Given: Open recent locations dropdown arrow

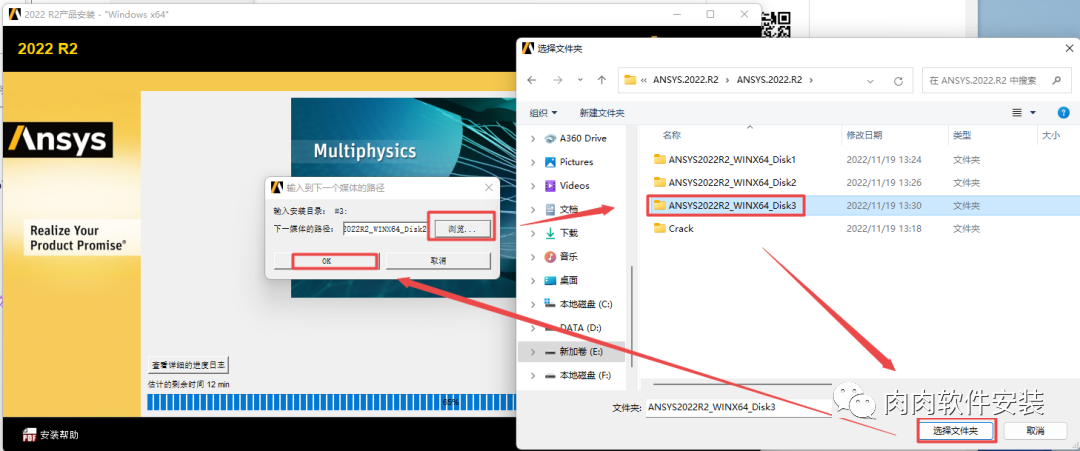Looking at the screenshot, I should coord(579,81).
